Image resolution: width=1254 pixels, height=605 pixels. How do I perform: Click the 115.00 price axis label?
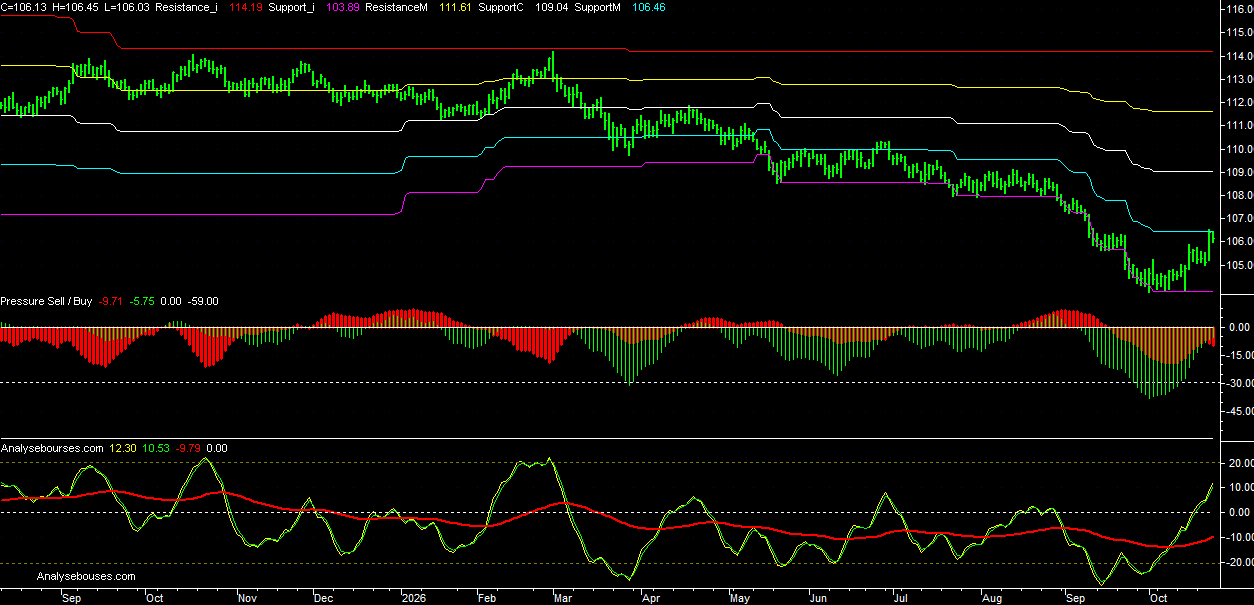[1238, 32]
